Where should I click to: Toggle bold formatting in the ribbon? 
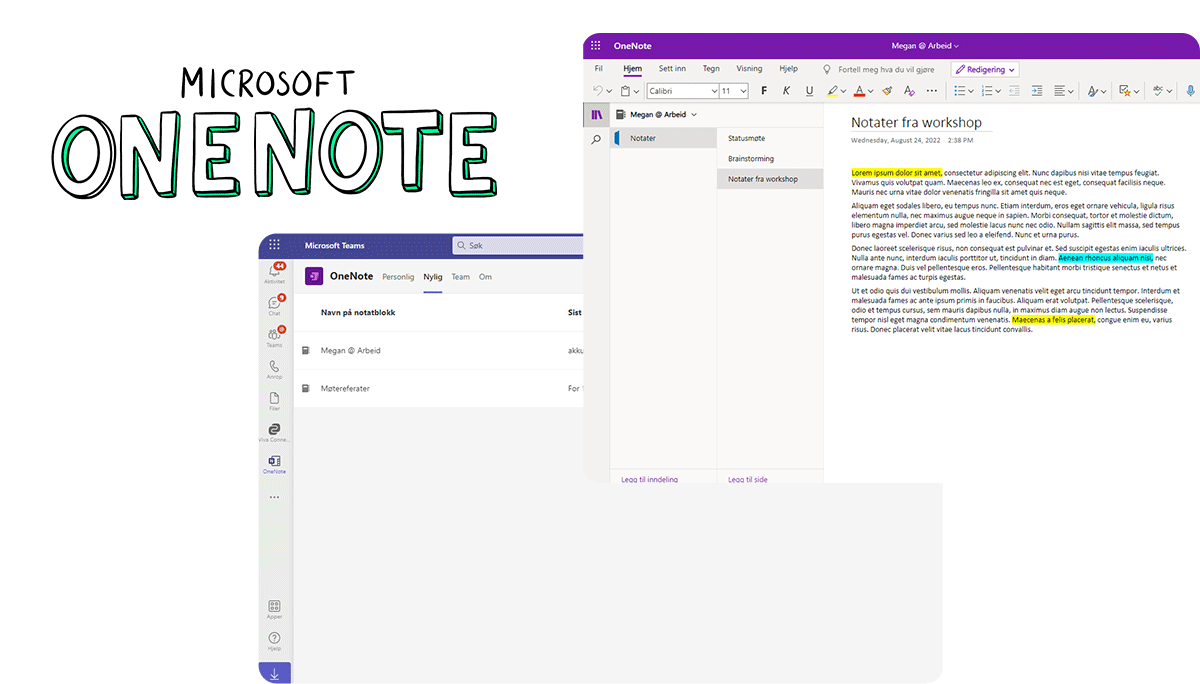[763, 91]
